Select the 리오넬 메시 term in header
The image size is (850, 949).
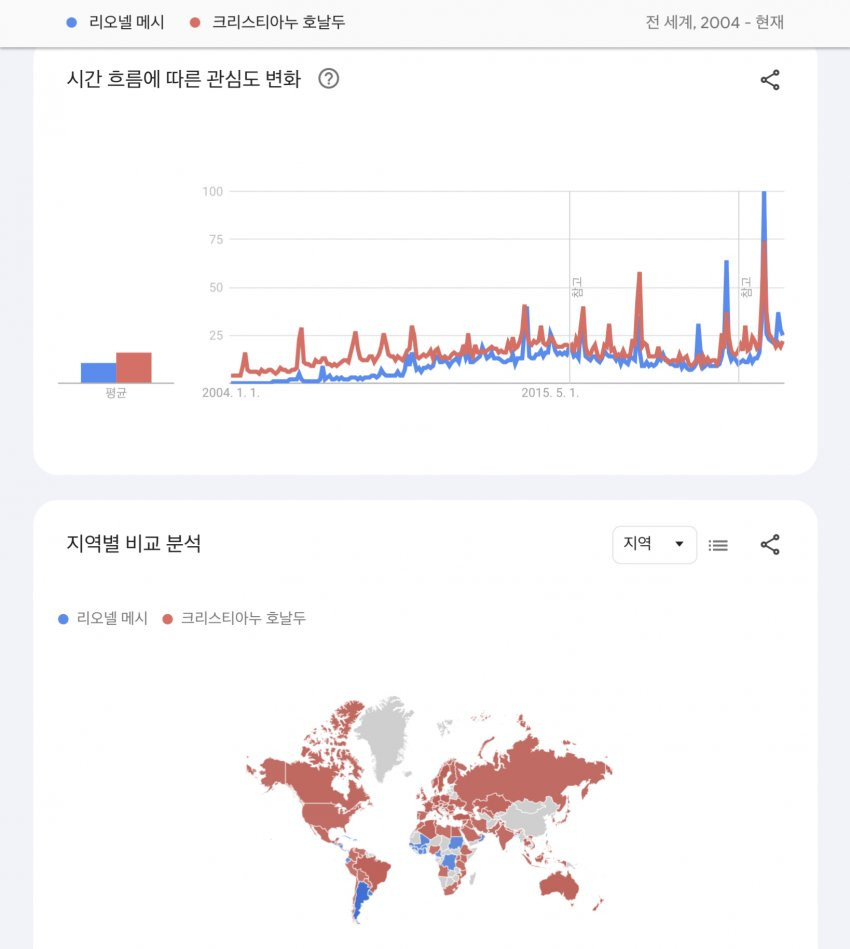[127, 22]
